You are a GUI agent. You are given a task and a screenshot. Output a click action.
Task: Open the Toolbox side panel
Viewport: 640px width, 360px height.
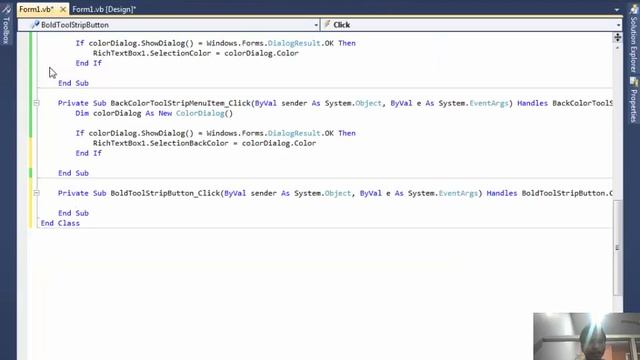tap(6, 24)
